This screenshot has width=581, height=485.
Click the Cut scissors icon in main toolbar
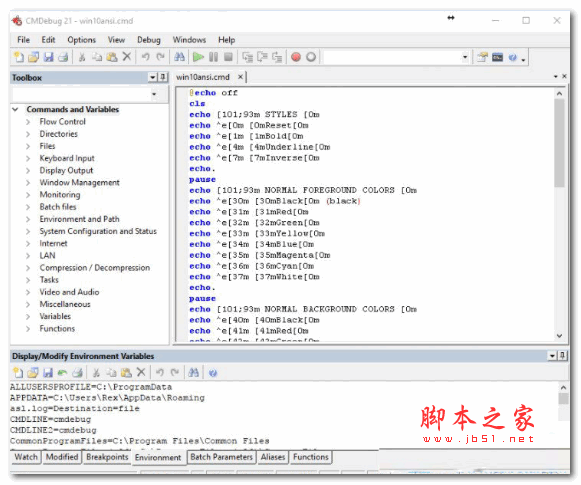click(x=82, y=57)
